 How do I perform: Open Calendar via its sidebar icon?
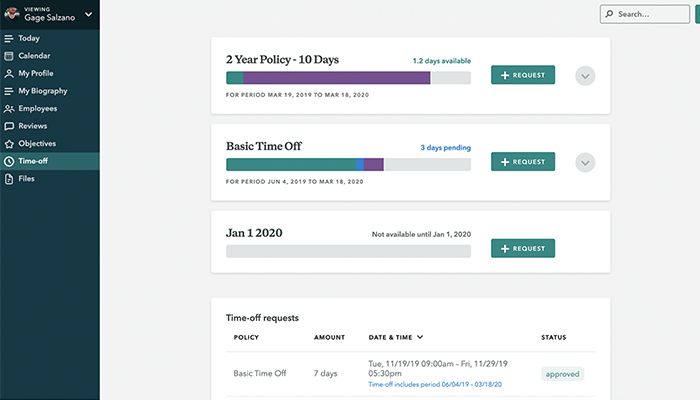[9, 56]
